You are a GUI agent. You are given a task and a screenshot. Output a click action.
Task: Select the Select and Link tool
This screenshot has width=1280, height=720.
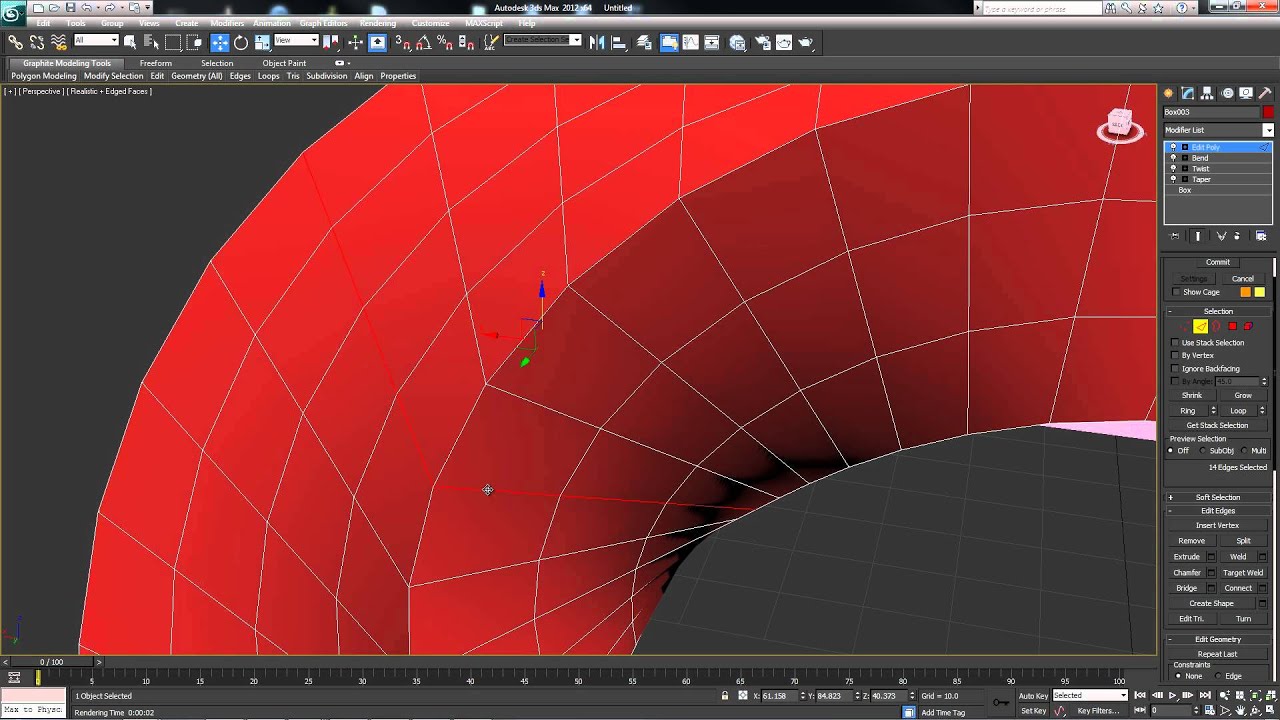click(15, 42)
